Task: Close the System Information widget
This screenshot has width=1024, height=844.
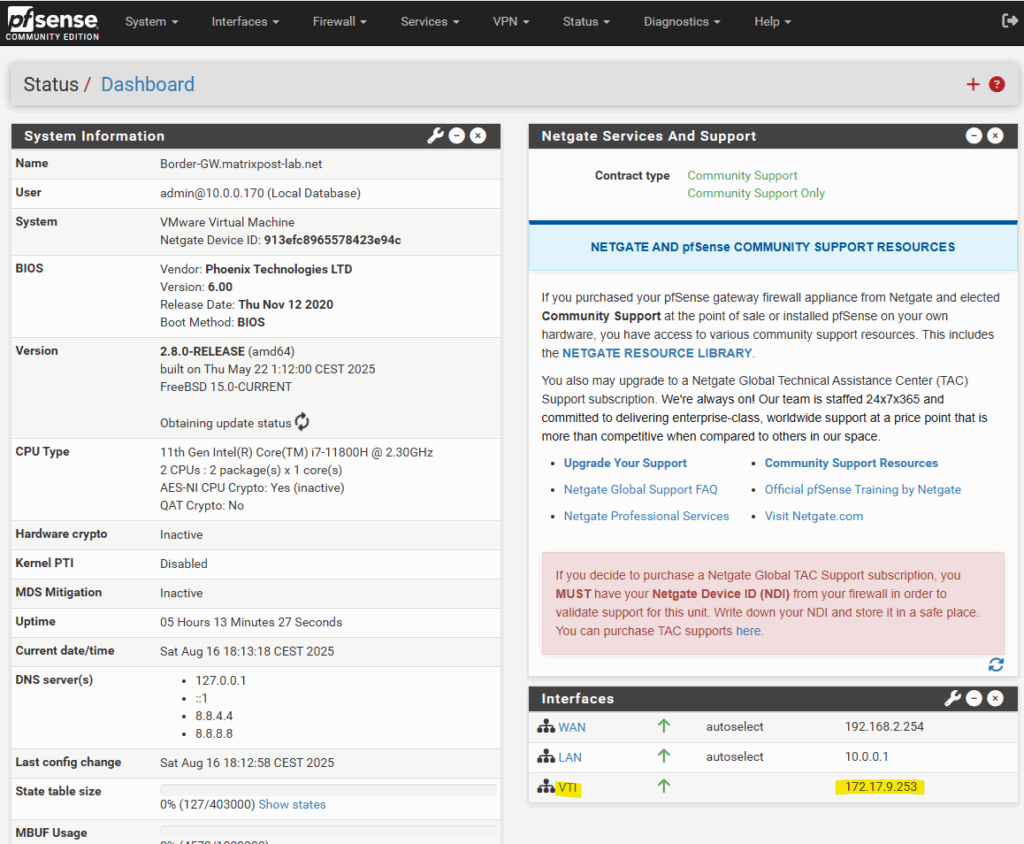Action: 478,135
